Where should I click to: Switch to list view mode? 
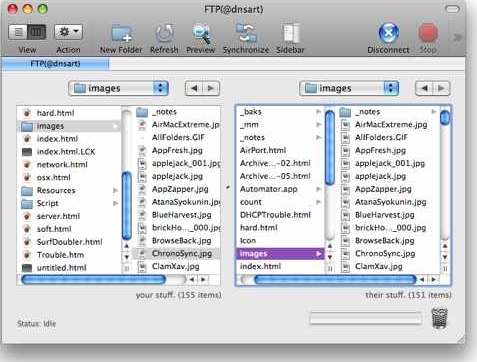(18, 32)
